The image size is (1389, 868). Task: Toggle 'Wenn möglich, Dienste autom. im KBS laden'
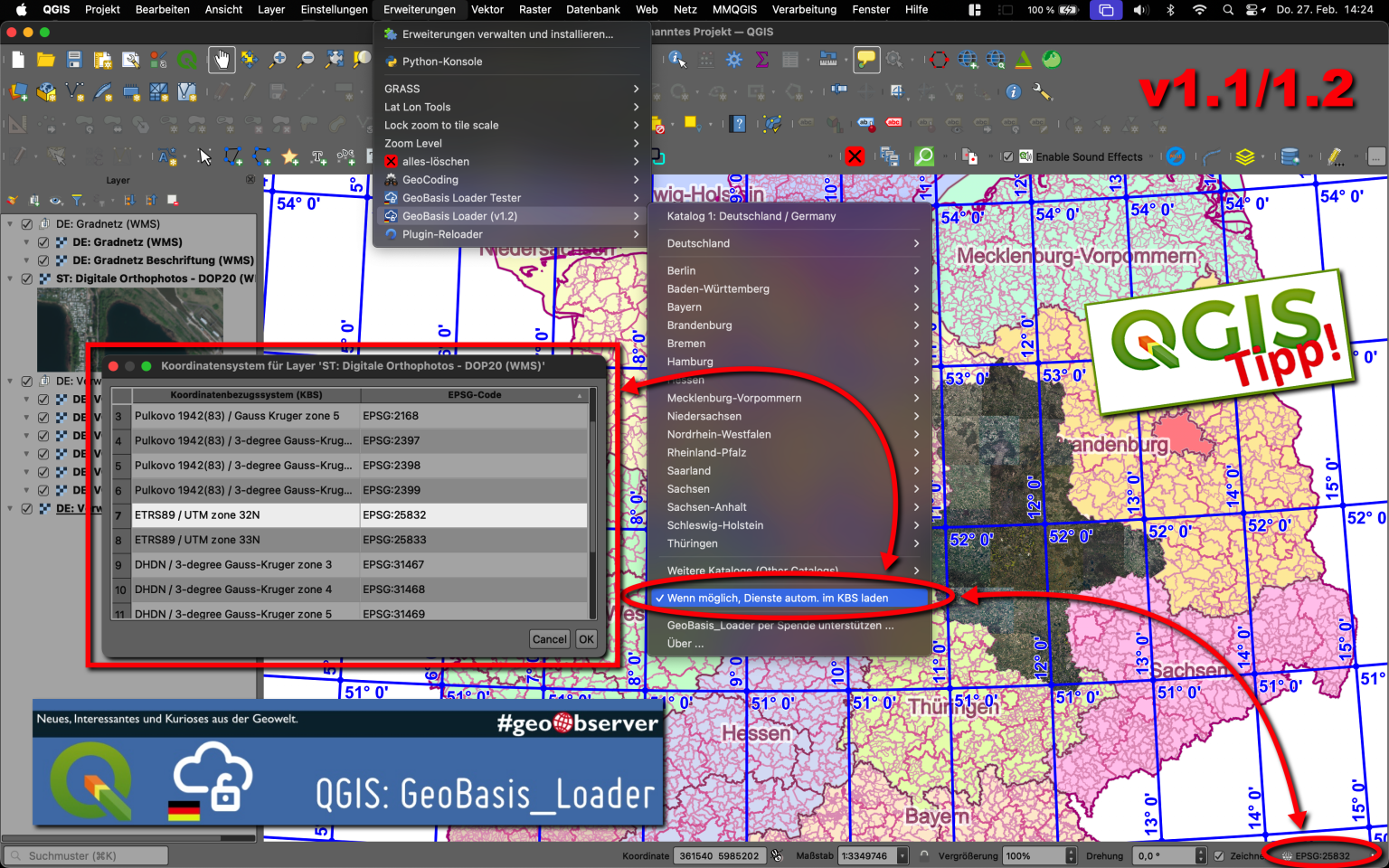778,598
